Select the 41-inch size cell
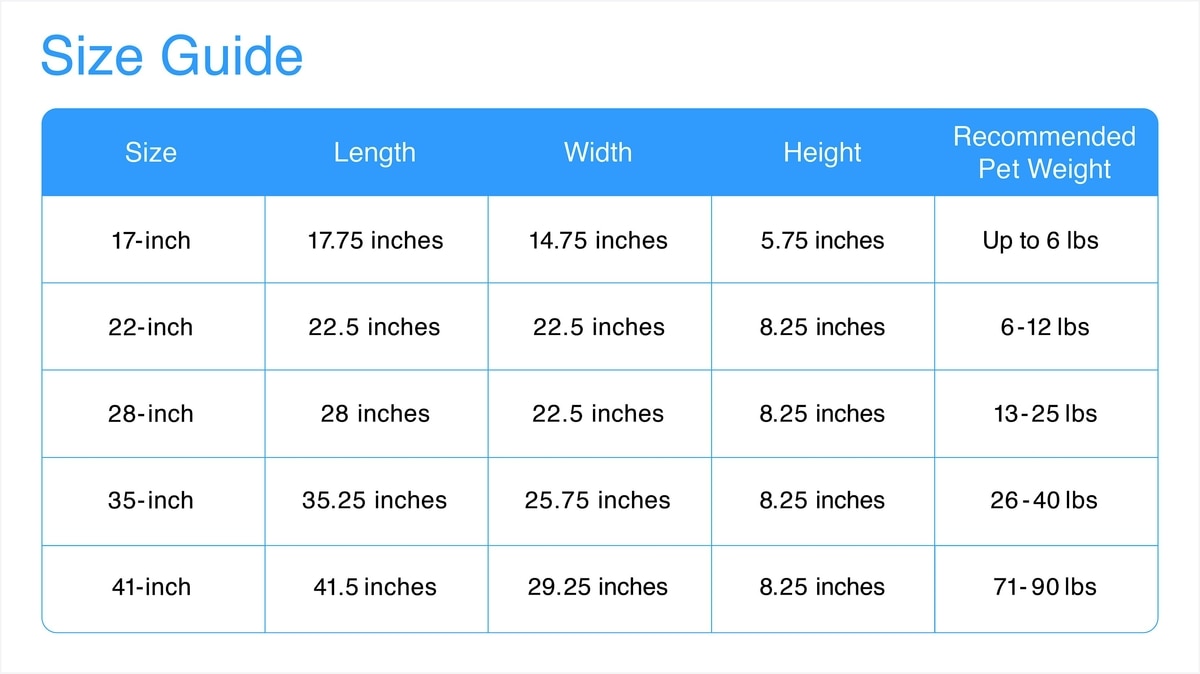 click(x=151, y=587)
